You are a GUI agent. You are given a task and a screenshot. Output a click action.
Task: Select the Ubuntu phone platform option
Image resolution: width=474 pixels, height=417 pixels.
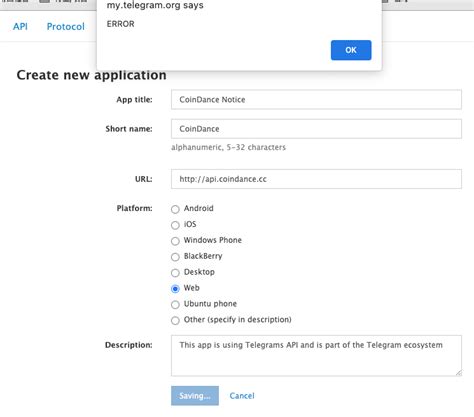click(175, 304)
